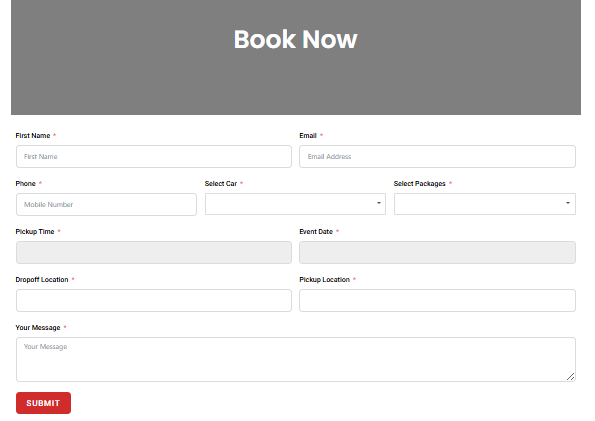Click the Pickup Location label
Viewport: 595px width, 421px height.
coord(324,280)
